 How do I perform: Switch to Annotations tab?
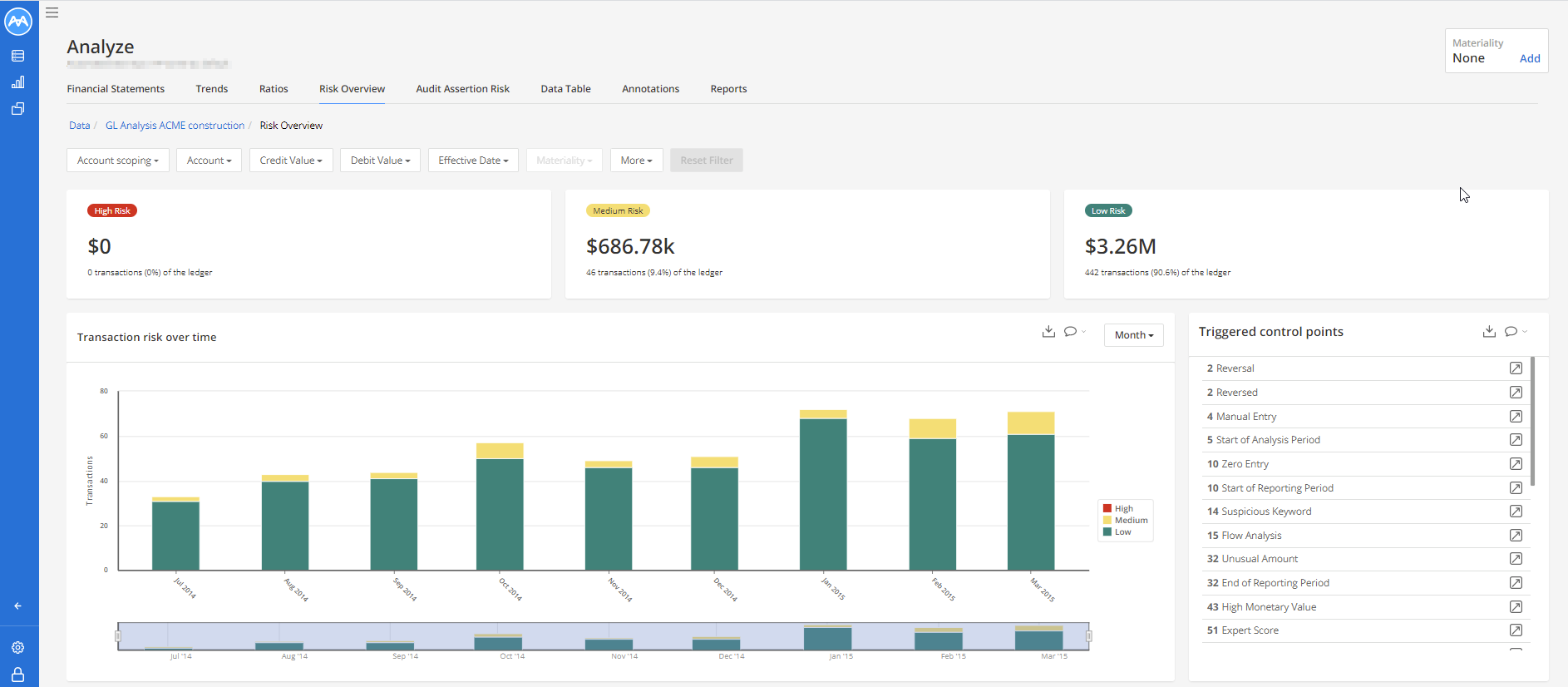[651, 89]
